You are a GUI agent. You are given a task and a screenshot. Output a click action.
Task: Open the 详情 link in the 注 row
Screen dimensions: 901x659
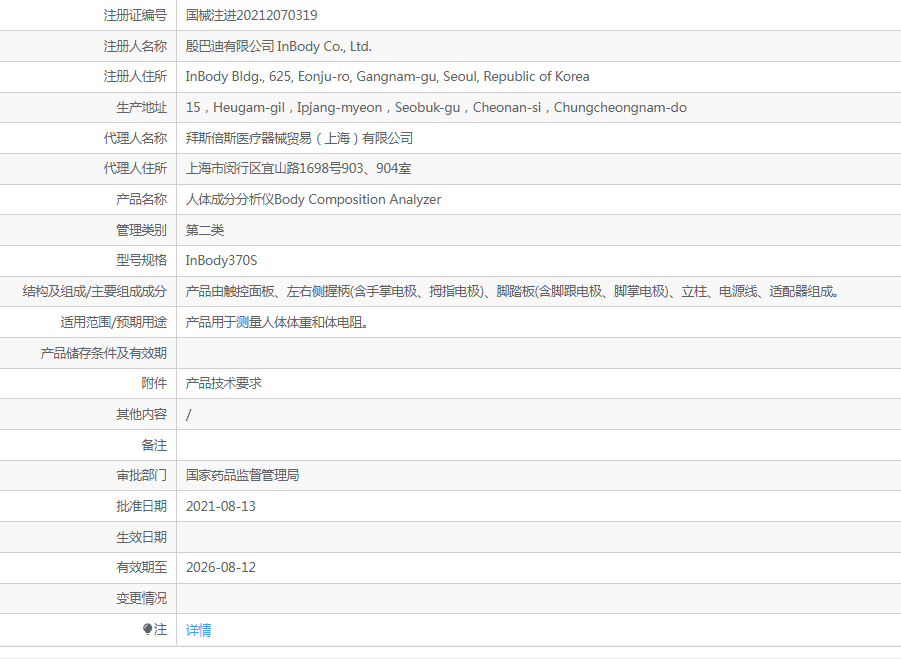coord(198,630)
